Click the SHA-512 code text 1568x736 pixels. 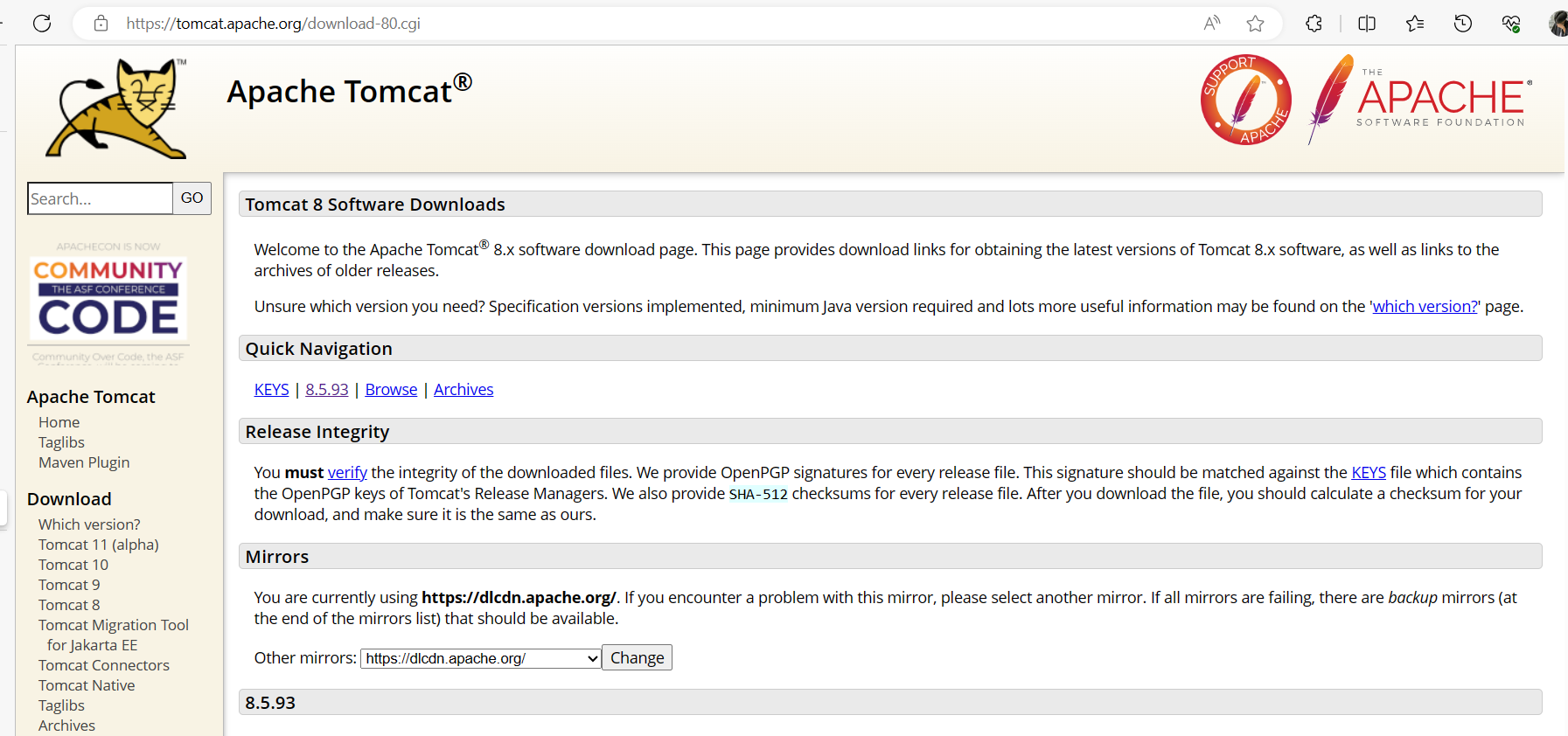pyautogui.click(x=758, y=494)
